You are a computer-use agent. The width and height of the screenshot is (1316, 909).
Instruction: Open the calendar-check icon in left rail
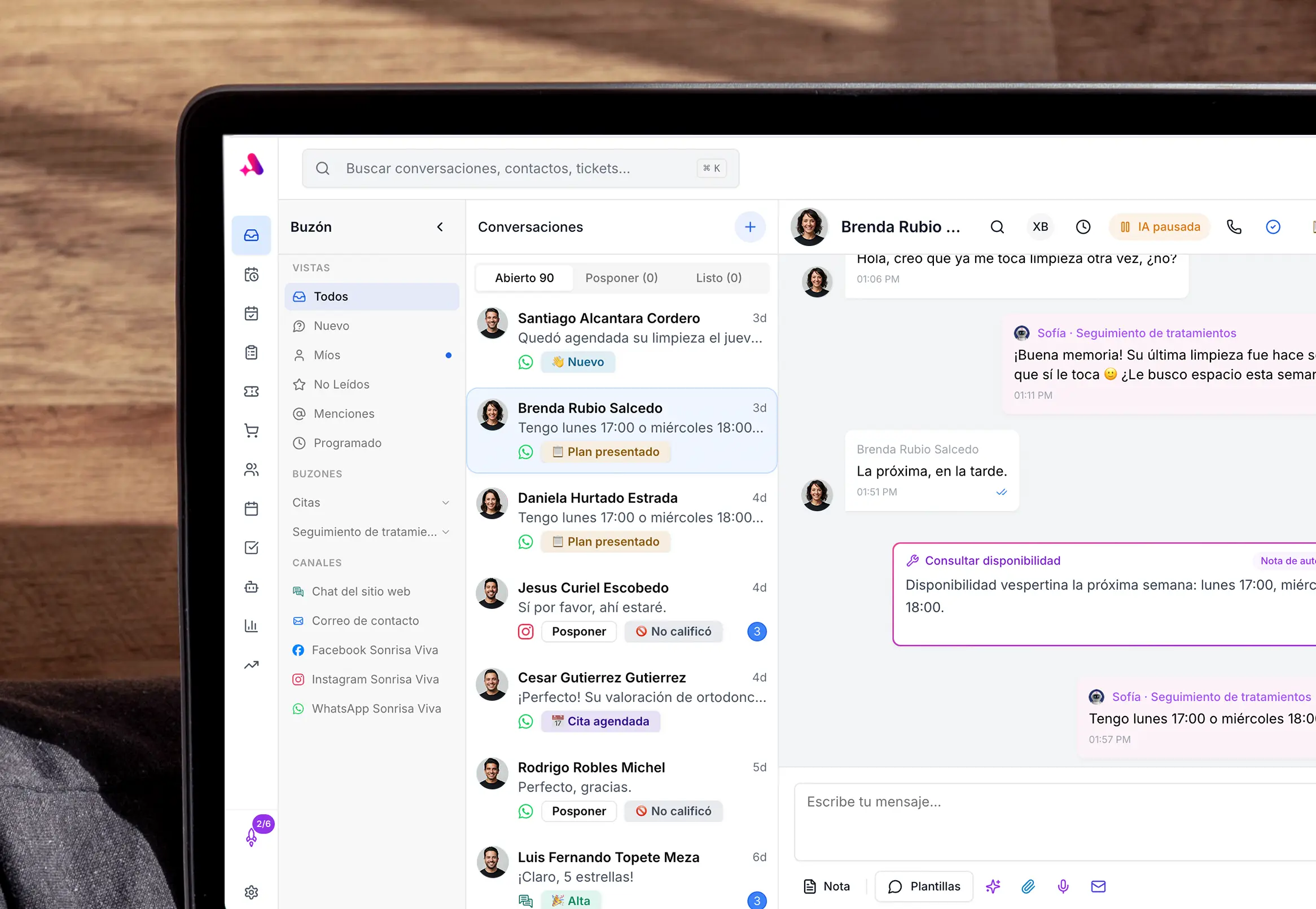click(x=251, y=313)
